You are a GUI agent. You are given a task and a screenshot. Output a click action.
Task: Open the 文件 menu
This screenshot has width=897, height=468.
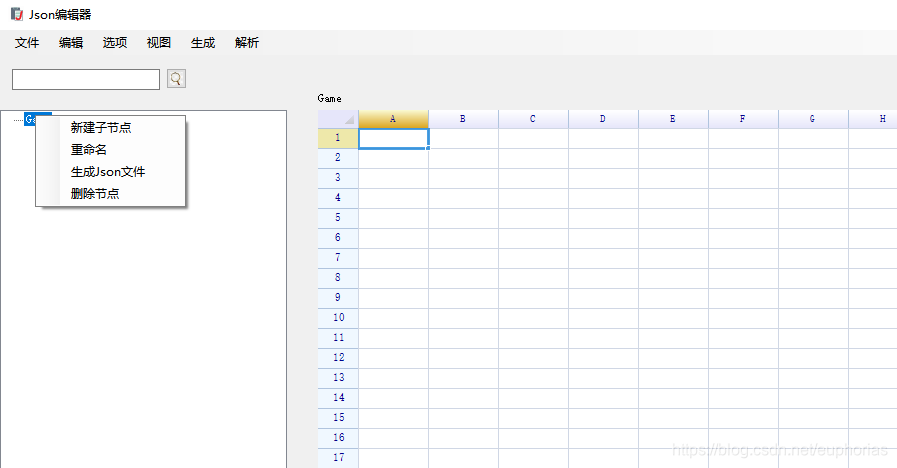27,43
